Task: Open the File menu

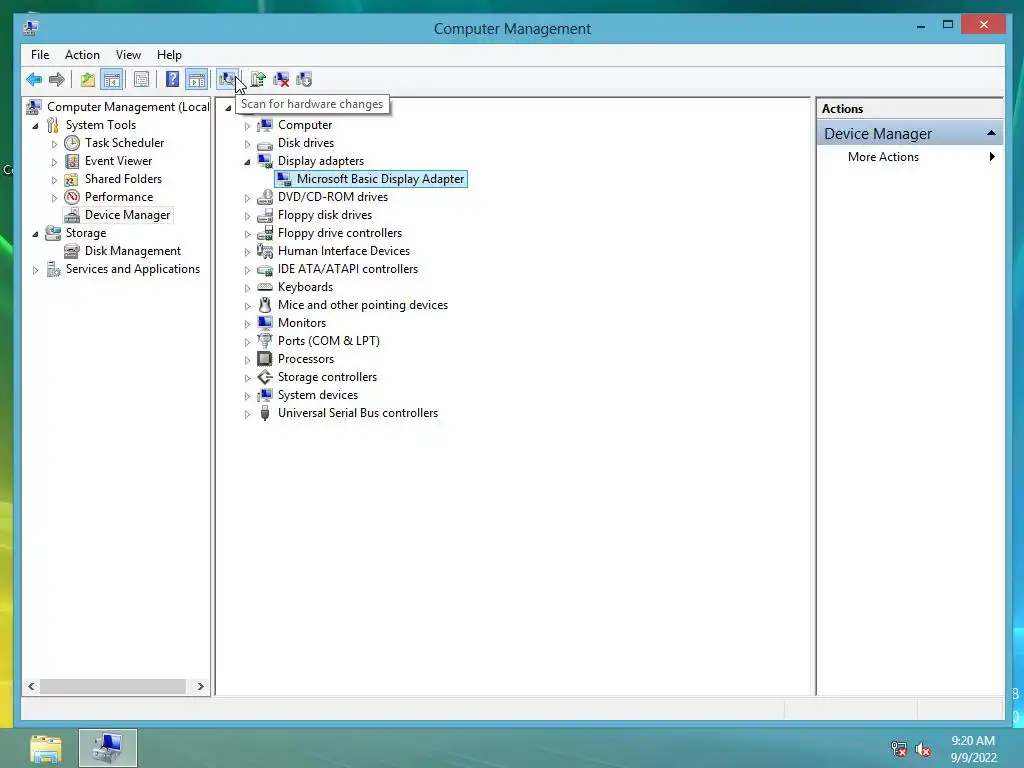Action: pyautogui.click(x=40, y=55)
